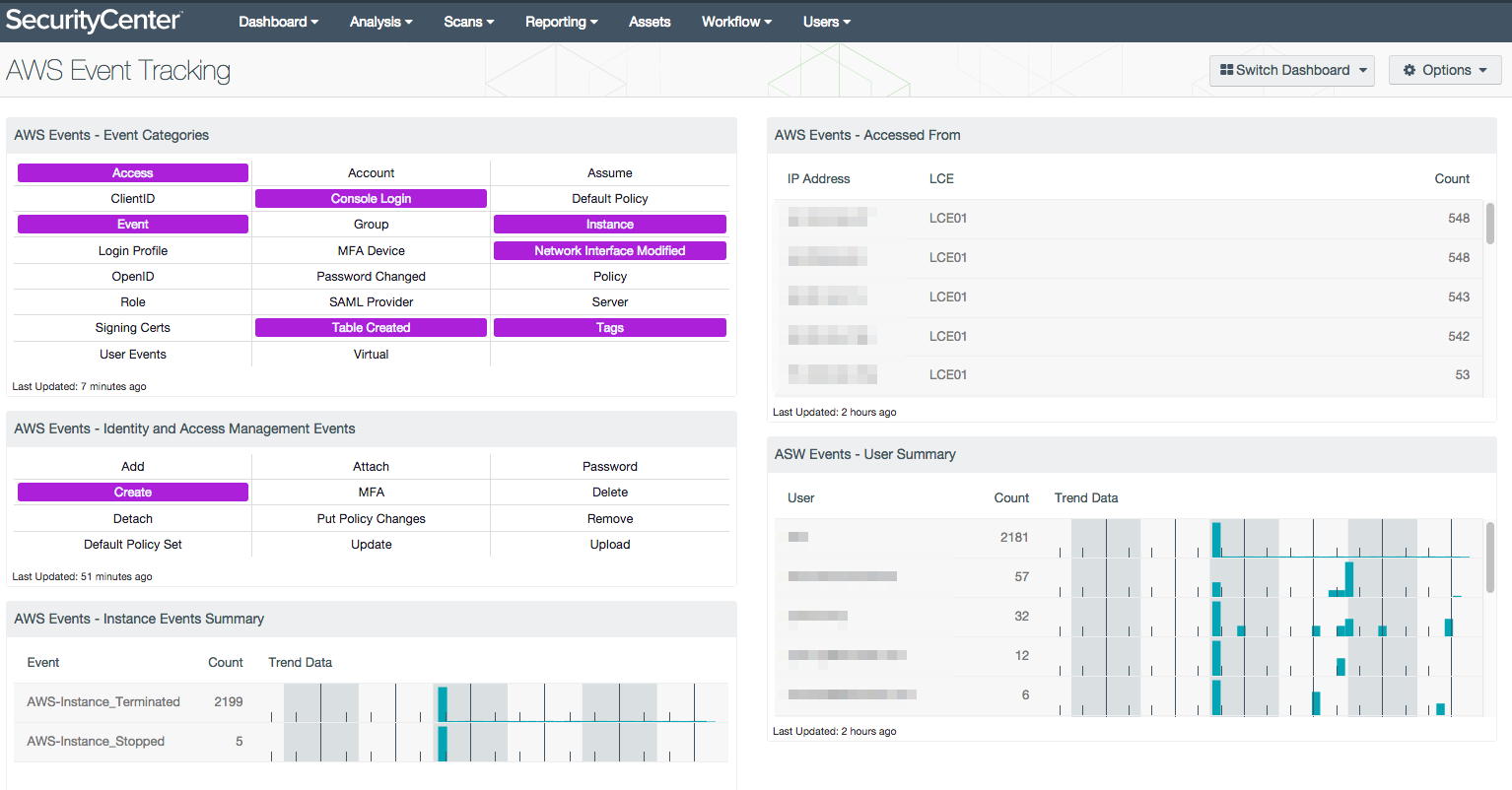
Task: Click the AWS Events - Accessed From title
Action: (867, 136)
